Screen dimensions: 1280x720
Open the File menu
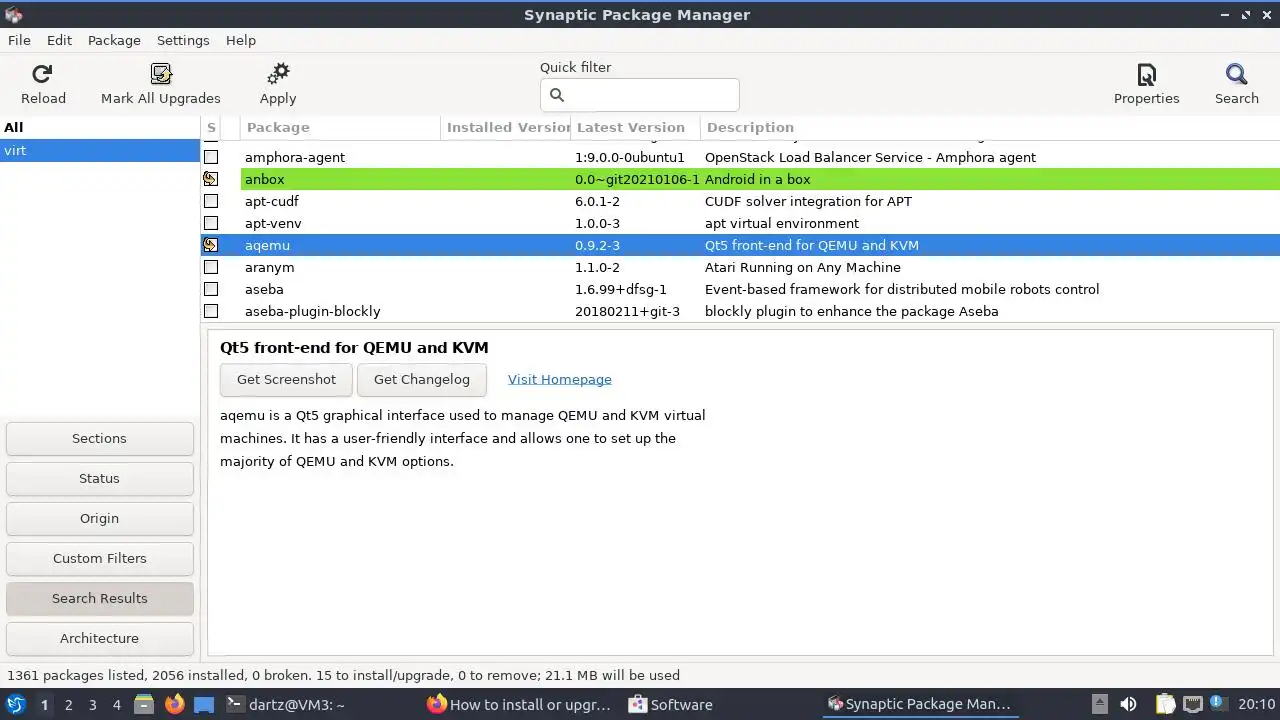click(x=19, y=40)
